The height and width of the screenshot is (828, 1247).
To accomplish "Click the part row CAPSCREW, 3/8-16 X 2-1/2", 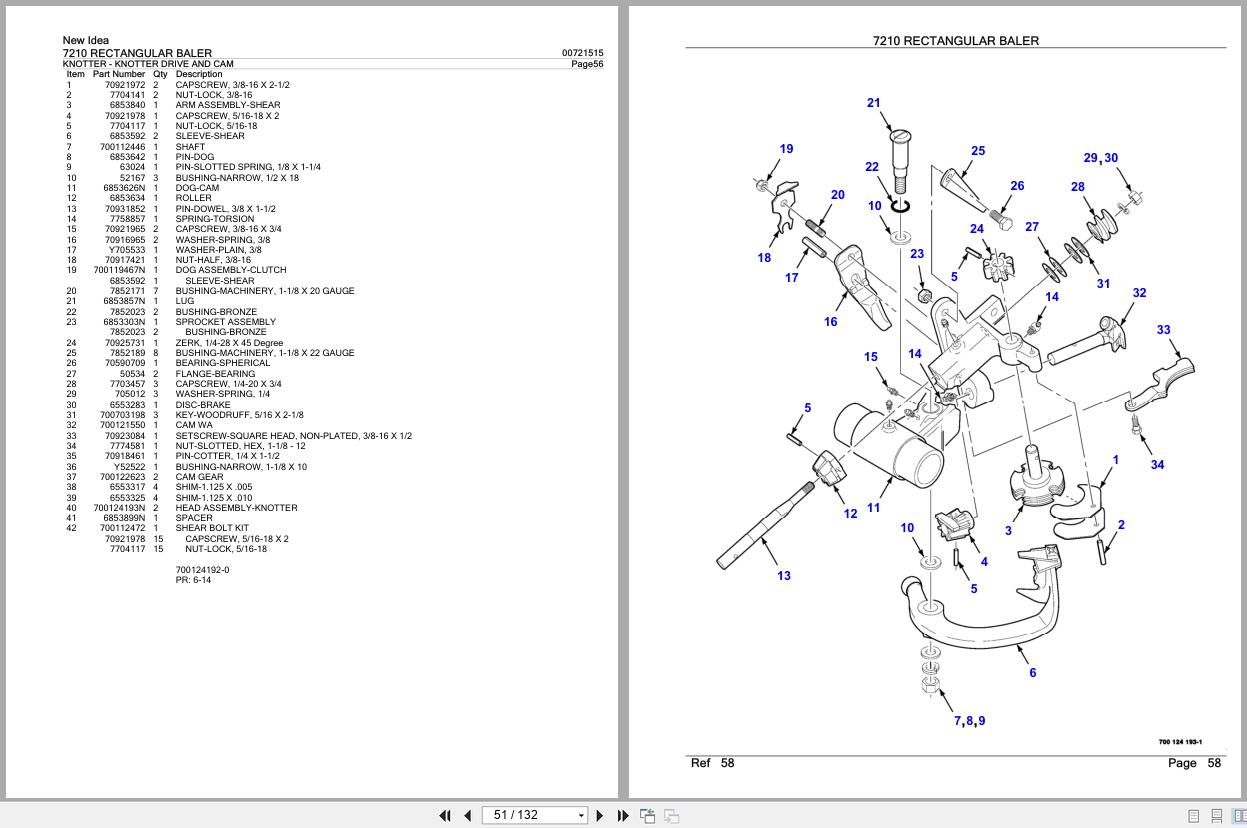I will click(x=177, y=85).
